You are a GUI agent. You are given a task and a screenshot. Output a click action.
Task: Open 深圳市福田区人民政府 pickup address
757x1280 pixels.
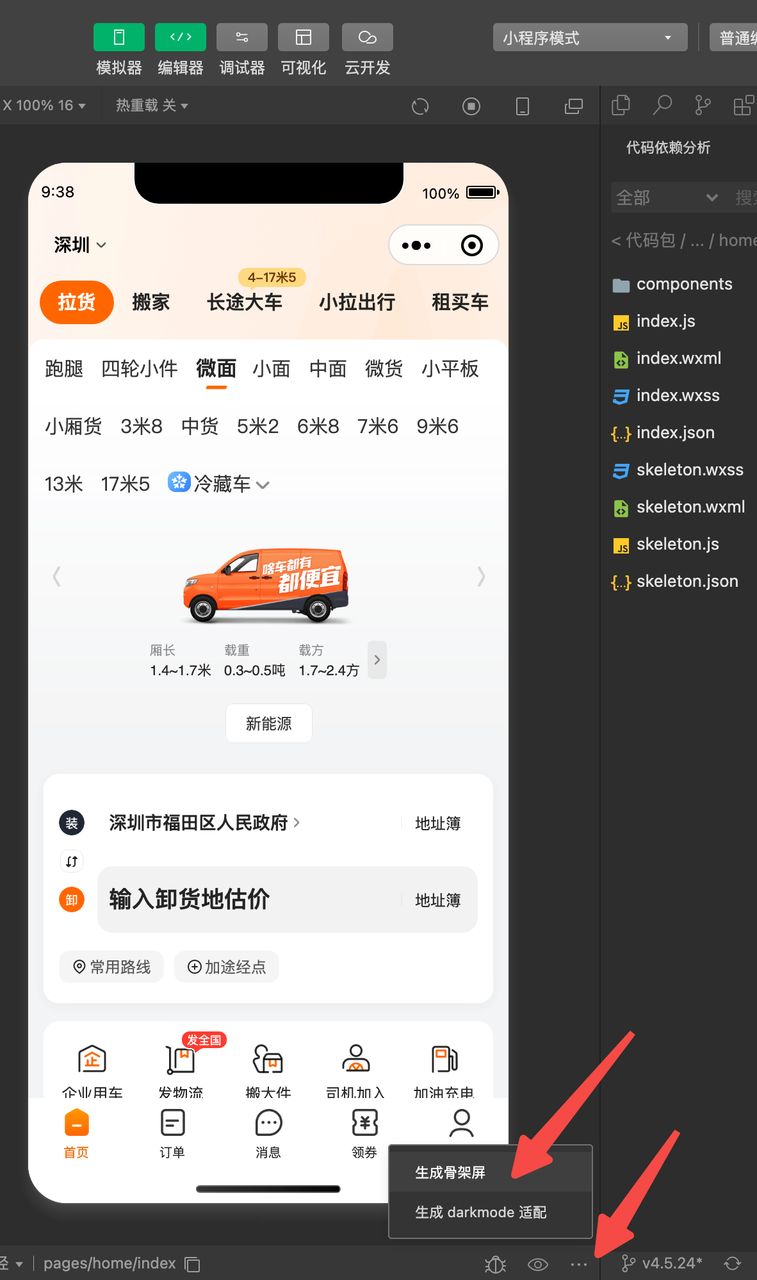click(x=205, y=823)
